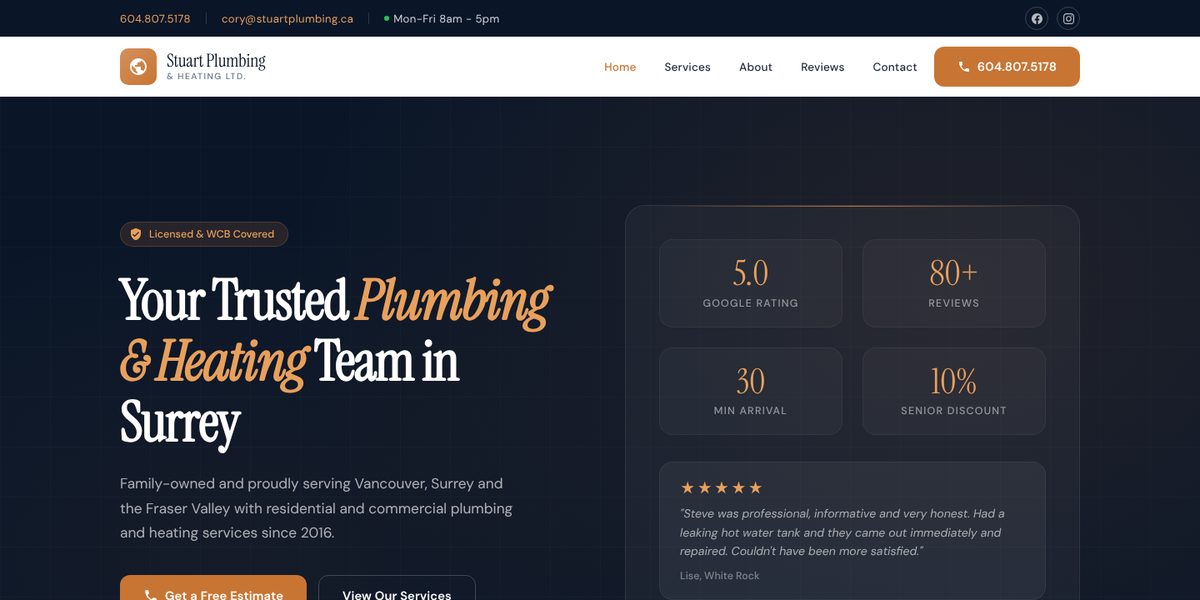Click the 5.0 Google Rating stat card
This screenshot has width=1200, height=600.
pyautogui.click(x=750, y=283)
